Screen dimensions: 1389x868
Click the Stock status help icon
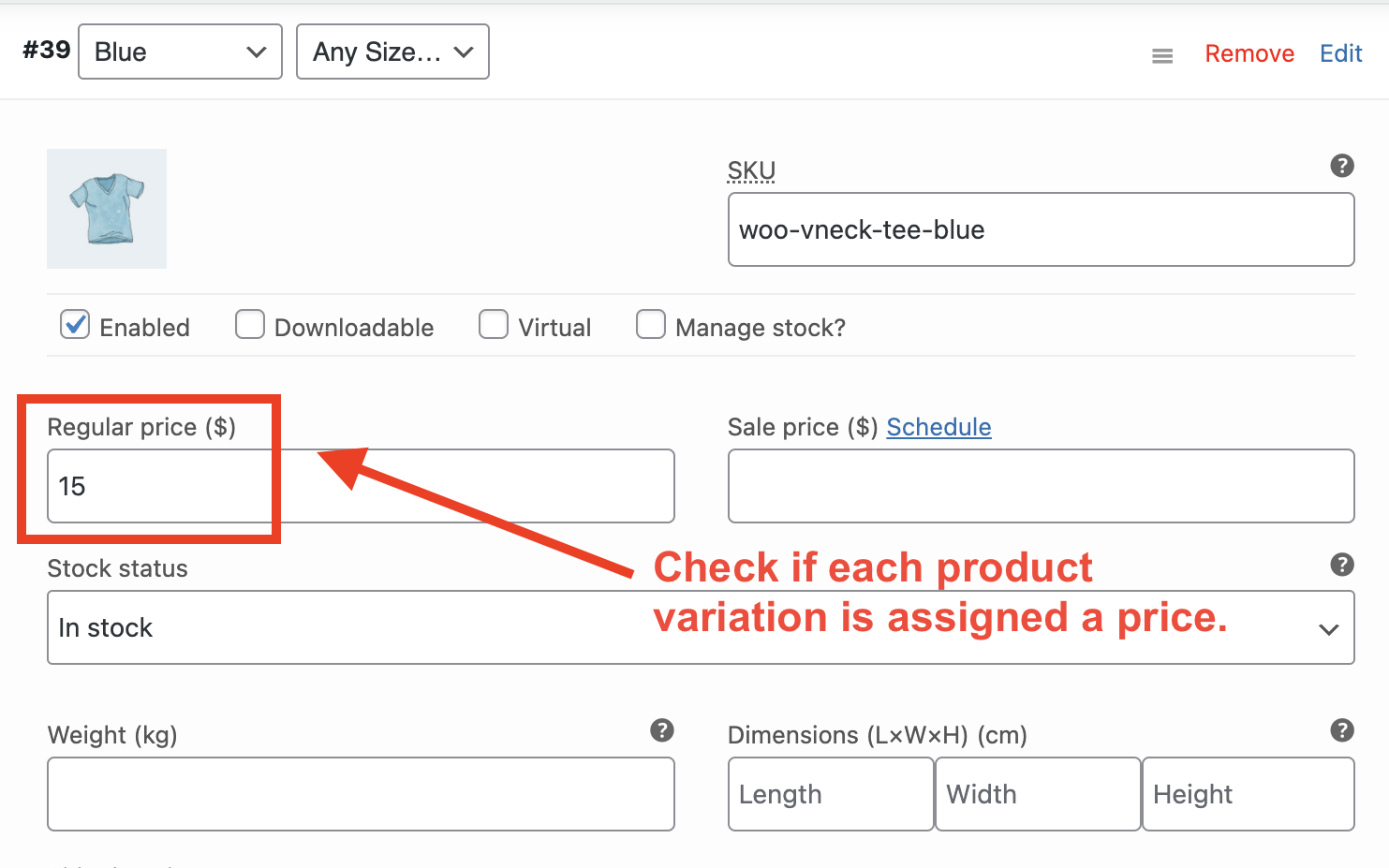tap(1342, 565)
